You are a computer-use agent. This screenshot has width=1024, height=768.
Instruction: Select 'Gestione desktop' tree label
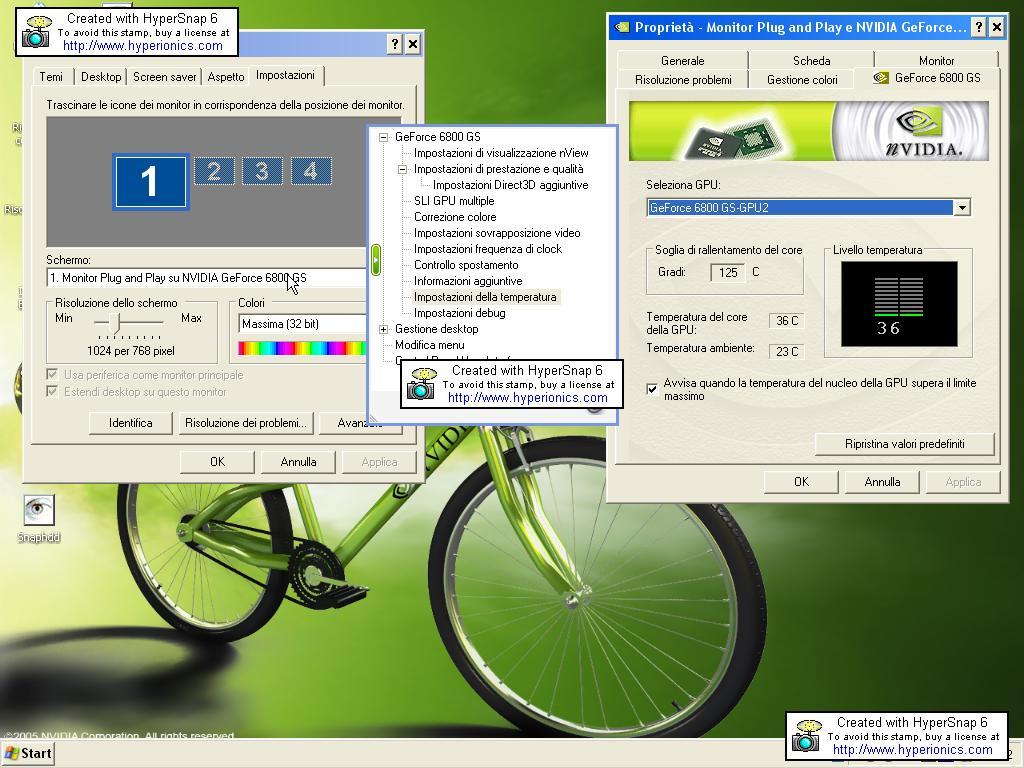[x=436, y=329]
